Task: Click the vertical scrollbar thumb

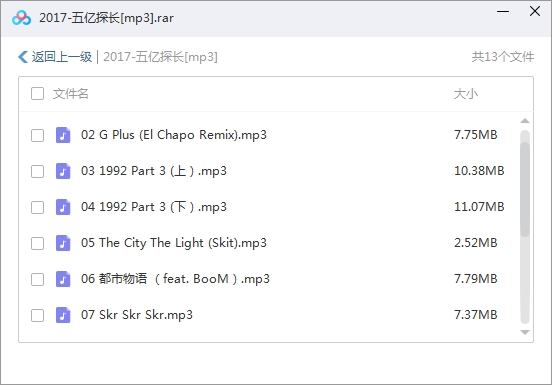Action: click(525, 189)
